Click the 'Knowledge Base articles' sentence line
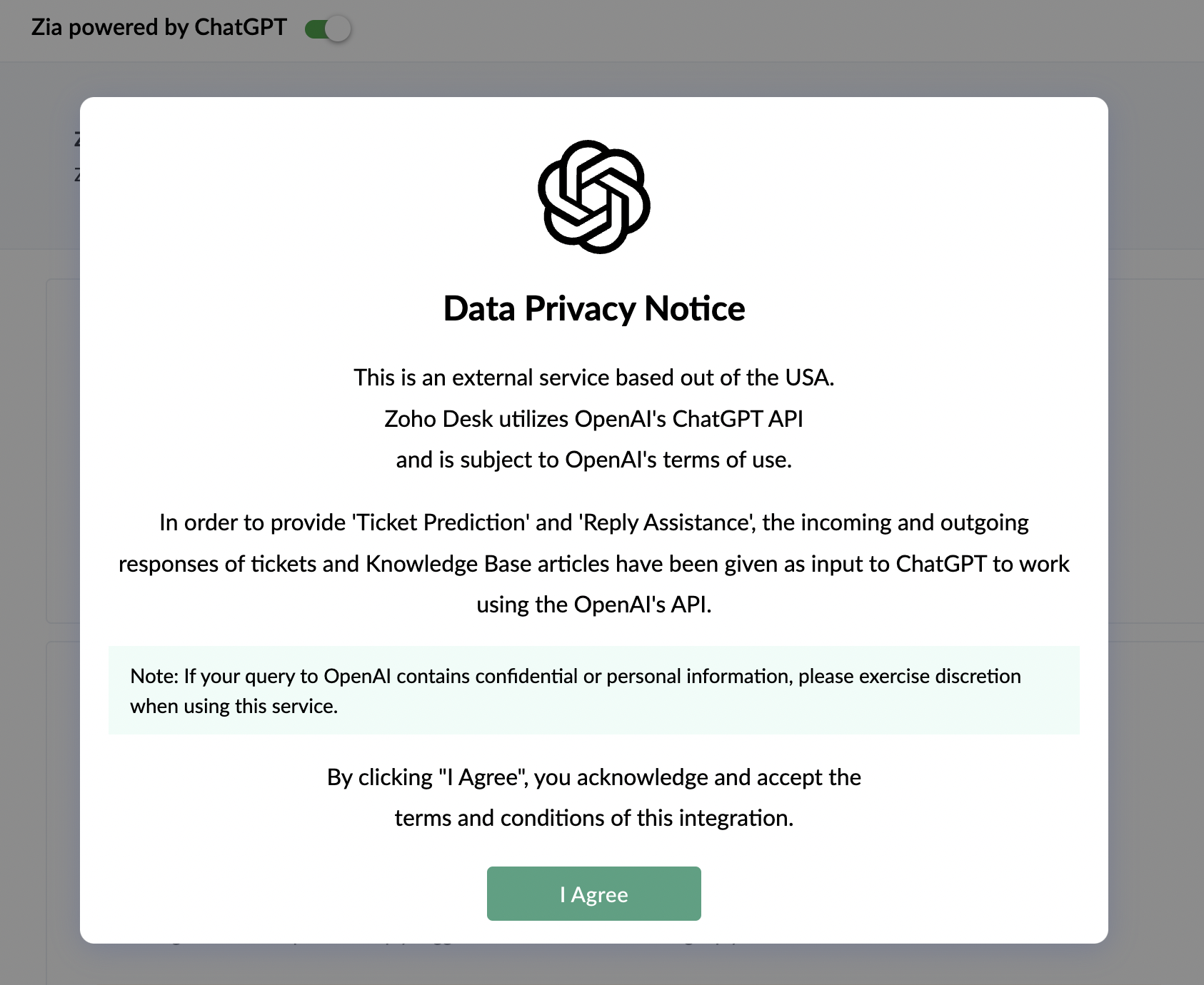 coord(593,564)
